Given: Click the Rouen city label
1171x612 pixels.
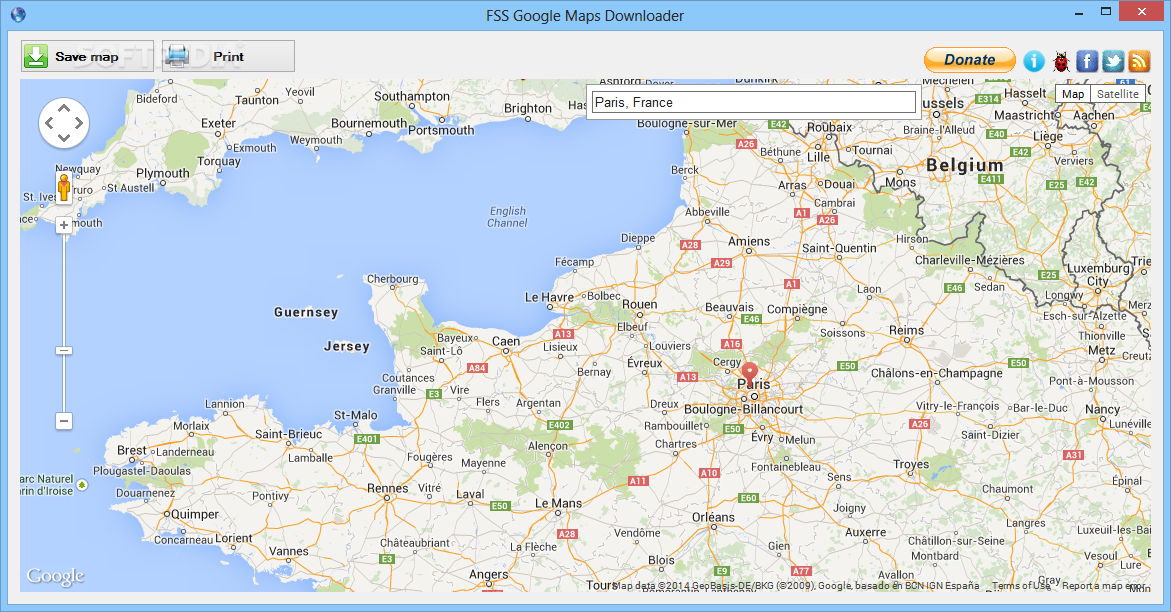Looking at the screenshot, I should tap(640, 304).
